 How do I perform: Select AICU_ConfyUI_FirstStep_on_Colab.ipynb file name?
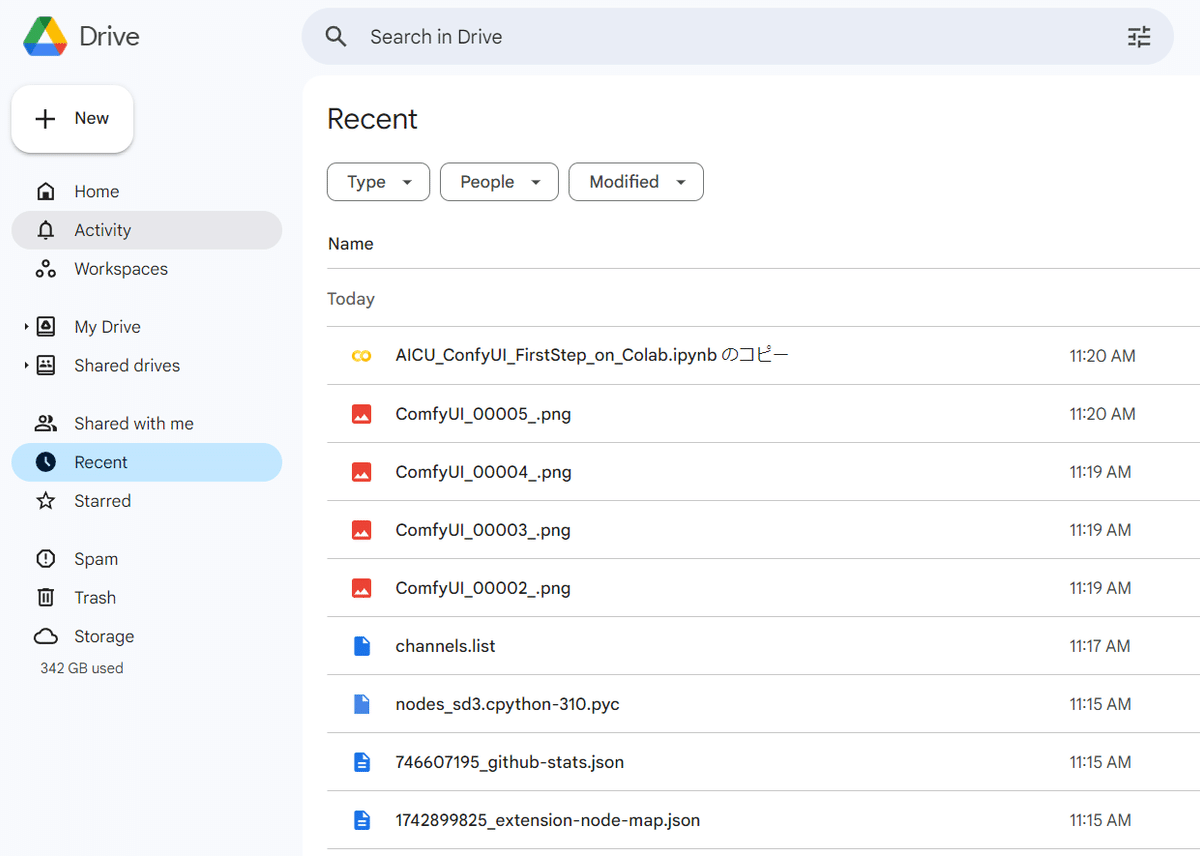[x=592, y=356]
